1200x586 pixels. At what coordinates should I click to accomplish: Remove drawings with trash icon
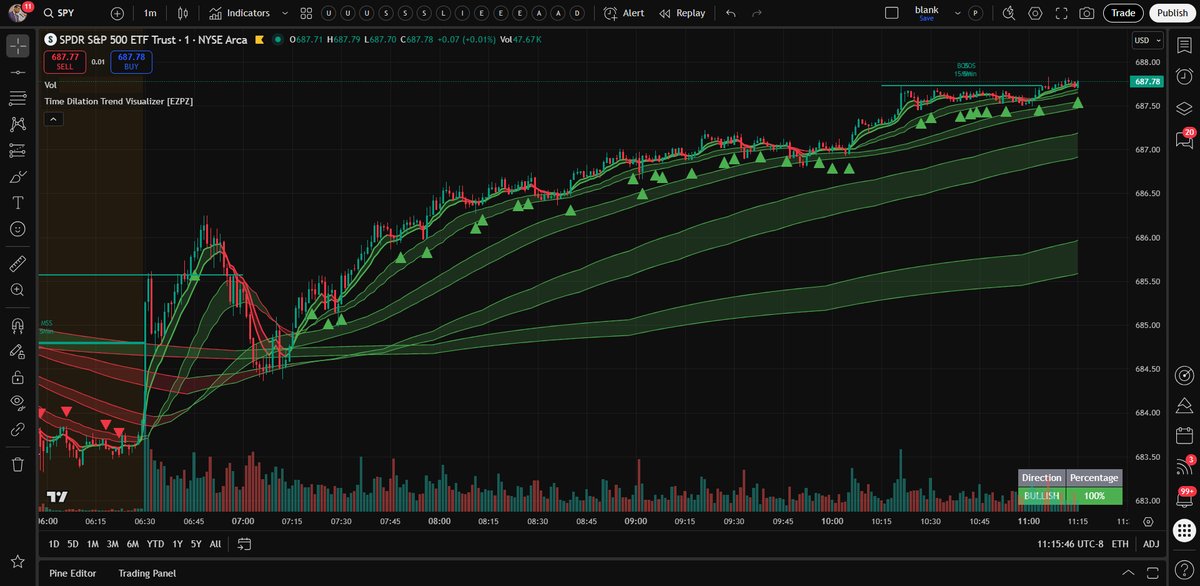click(x=17, y=464)
